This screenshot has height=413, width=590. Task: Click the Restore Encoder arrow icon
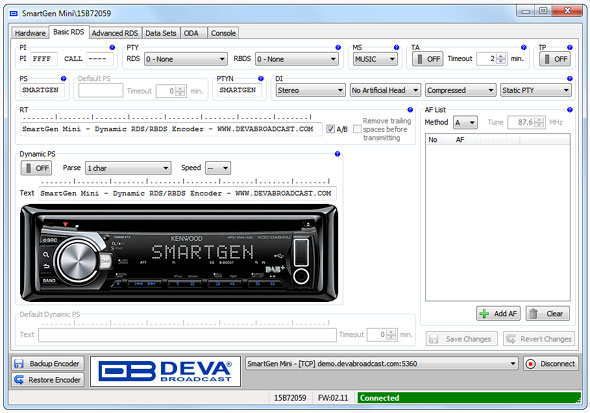pyautogui.click(x=19, y=380)
